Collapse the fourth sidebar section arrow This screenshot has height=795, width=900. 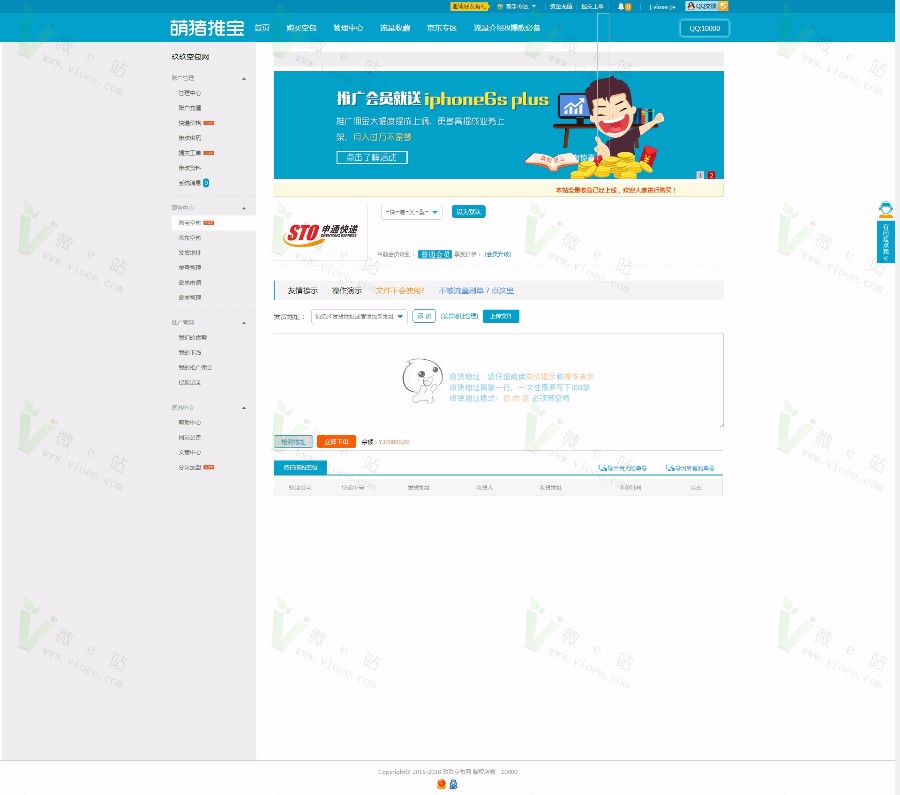tap(244, 408)
